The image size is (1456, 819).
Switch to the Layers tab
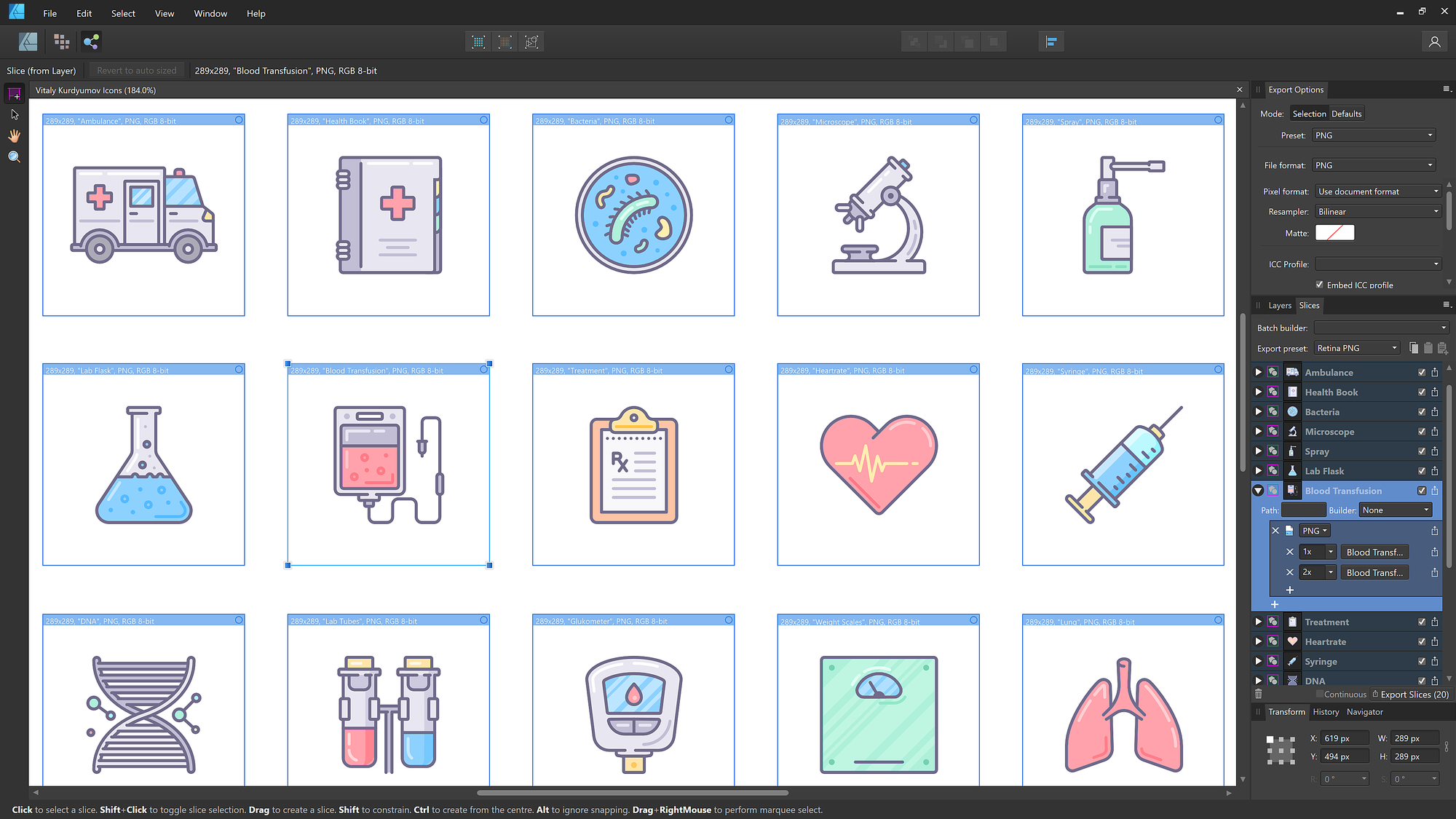pyautogui.click(x=1279, y=306)
